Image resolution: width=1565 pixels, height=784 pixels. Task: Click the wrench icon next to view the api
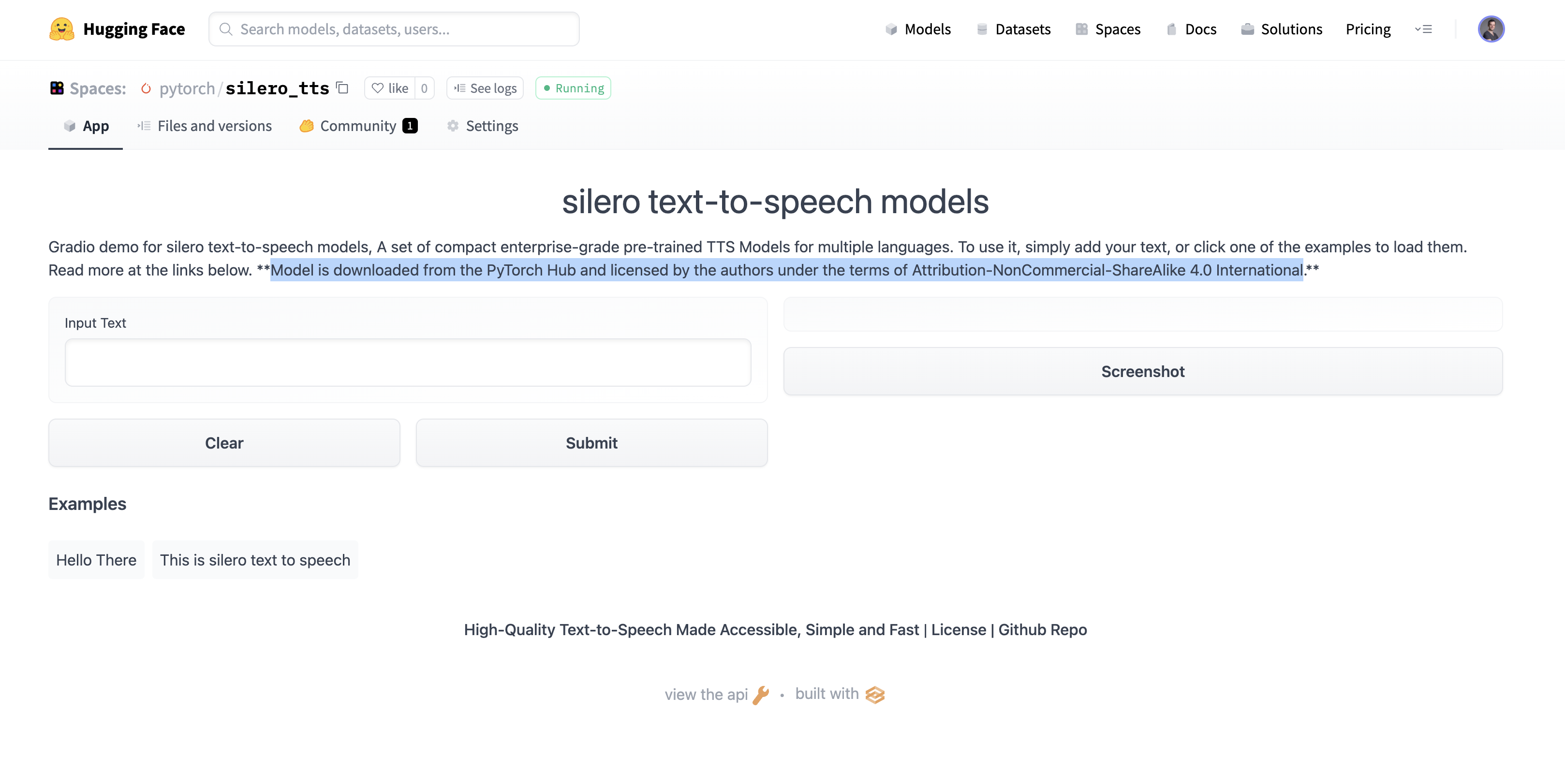point(761,694)
